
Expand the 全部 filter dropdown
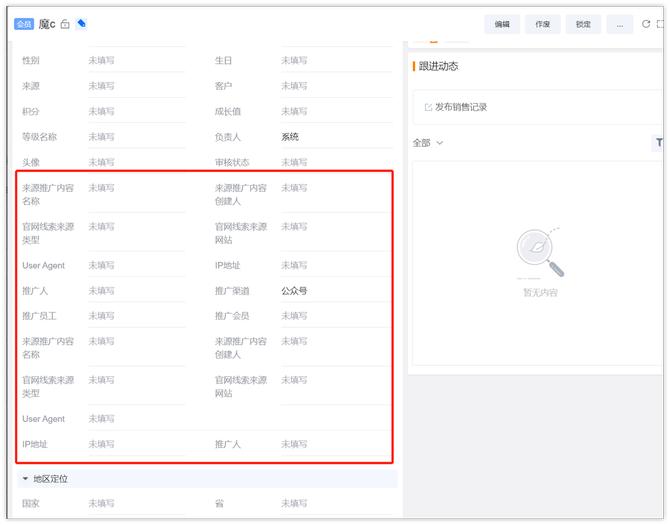pos(428,143)
